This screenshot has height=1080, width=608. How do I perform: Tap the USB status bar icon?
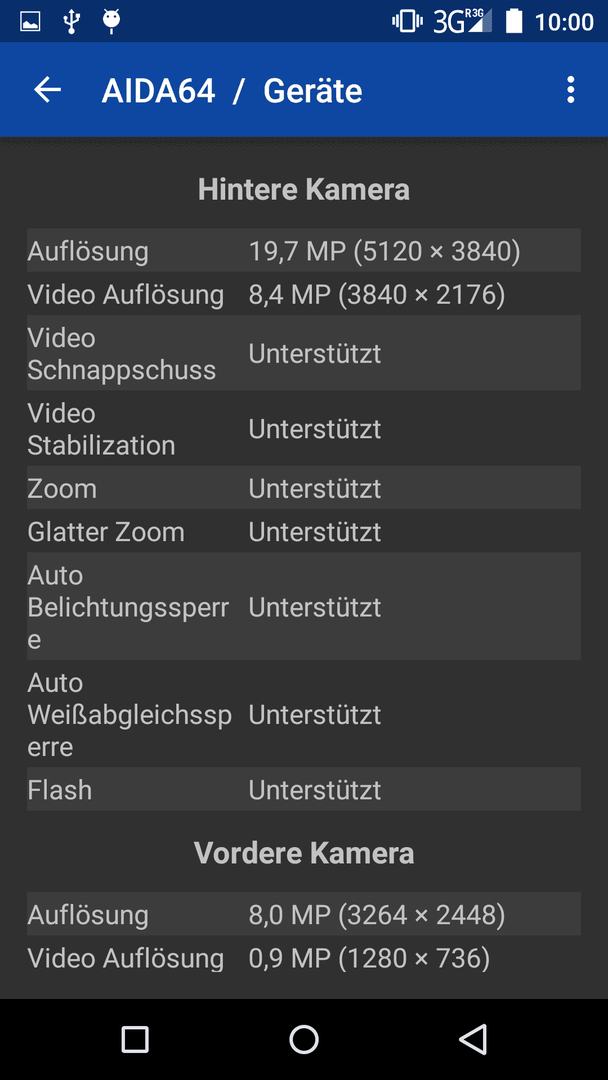pos(71,21)
